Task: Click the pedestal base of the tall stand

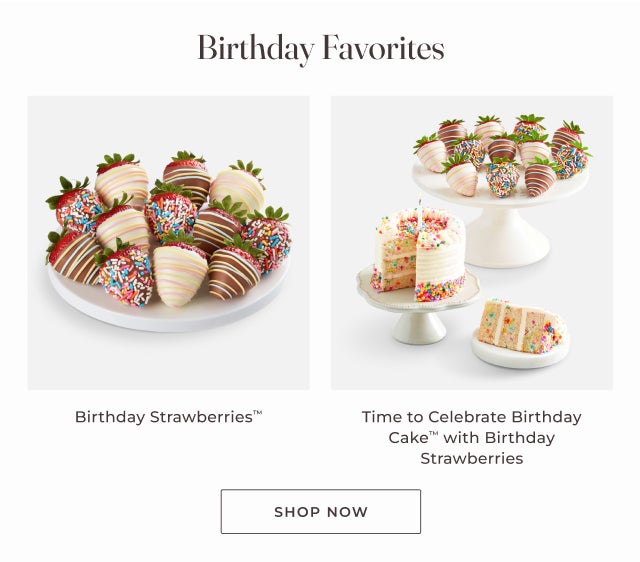Action: 509,241
